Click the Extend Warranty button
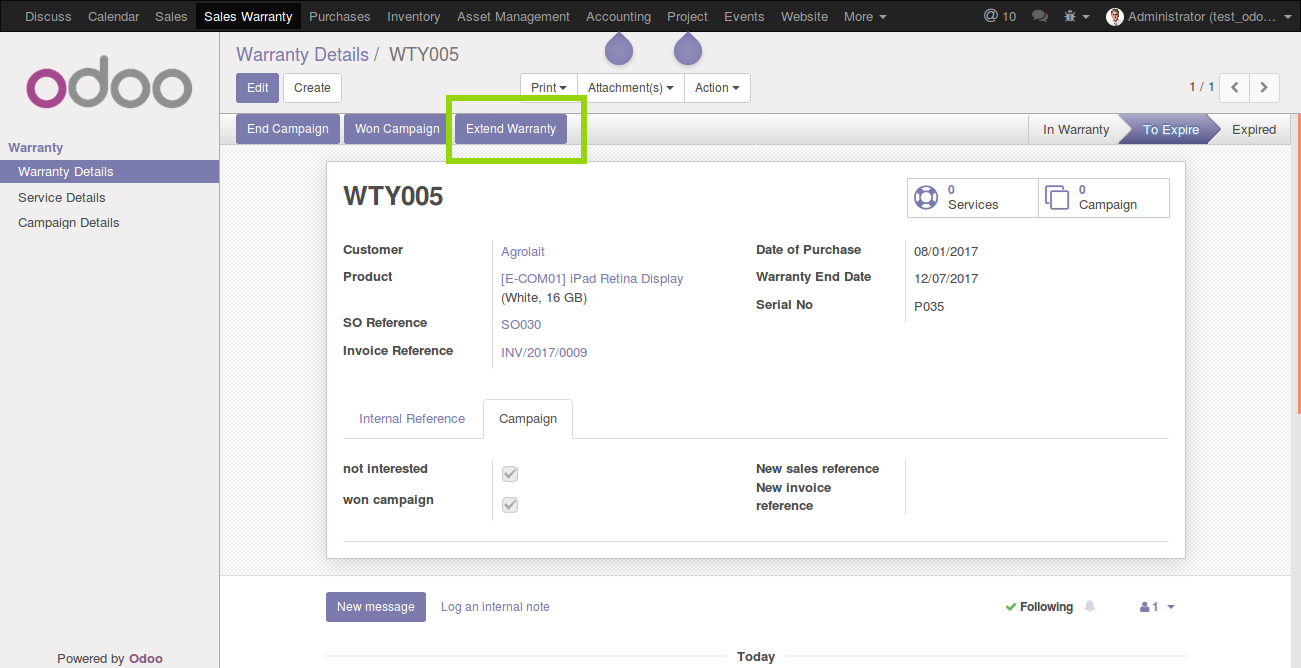Viewport: 1301px width, 668px height. tap(511, 129)
